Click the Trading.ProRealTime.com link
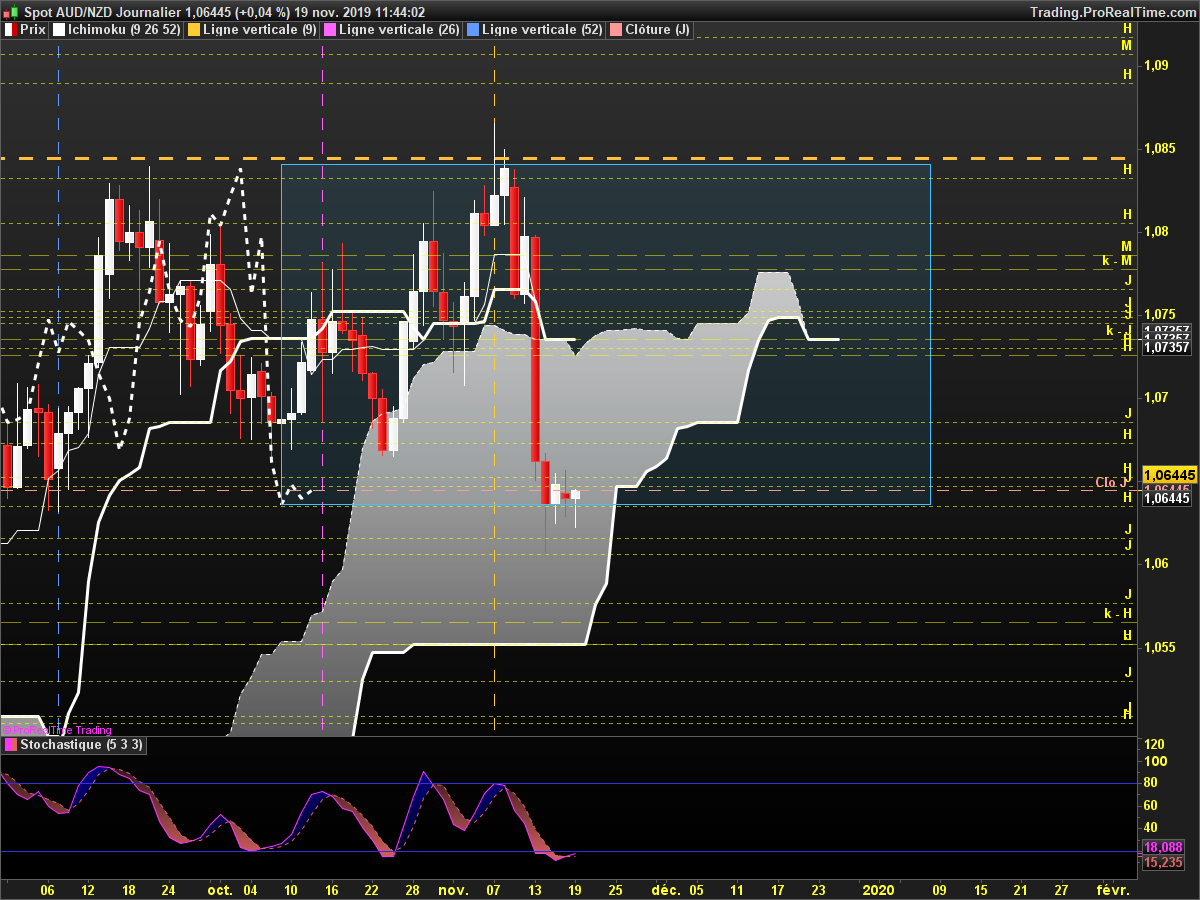1200x900 pixels. coord(1112,12)
